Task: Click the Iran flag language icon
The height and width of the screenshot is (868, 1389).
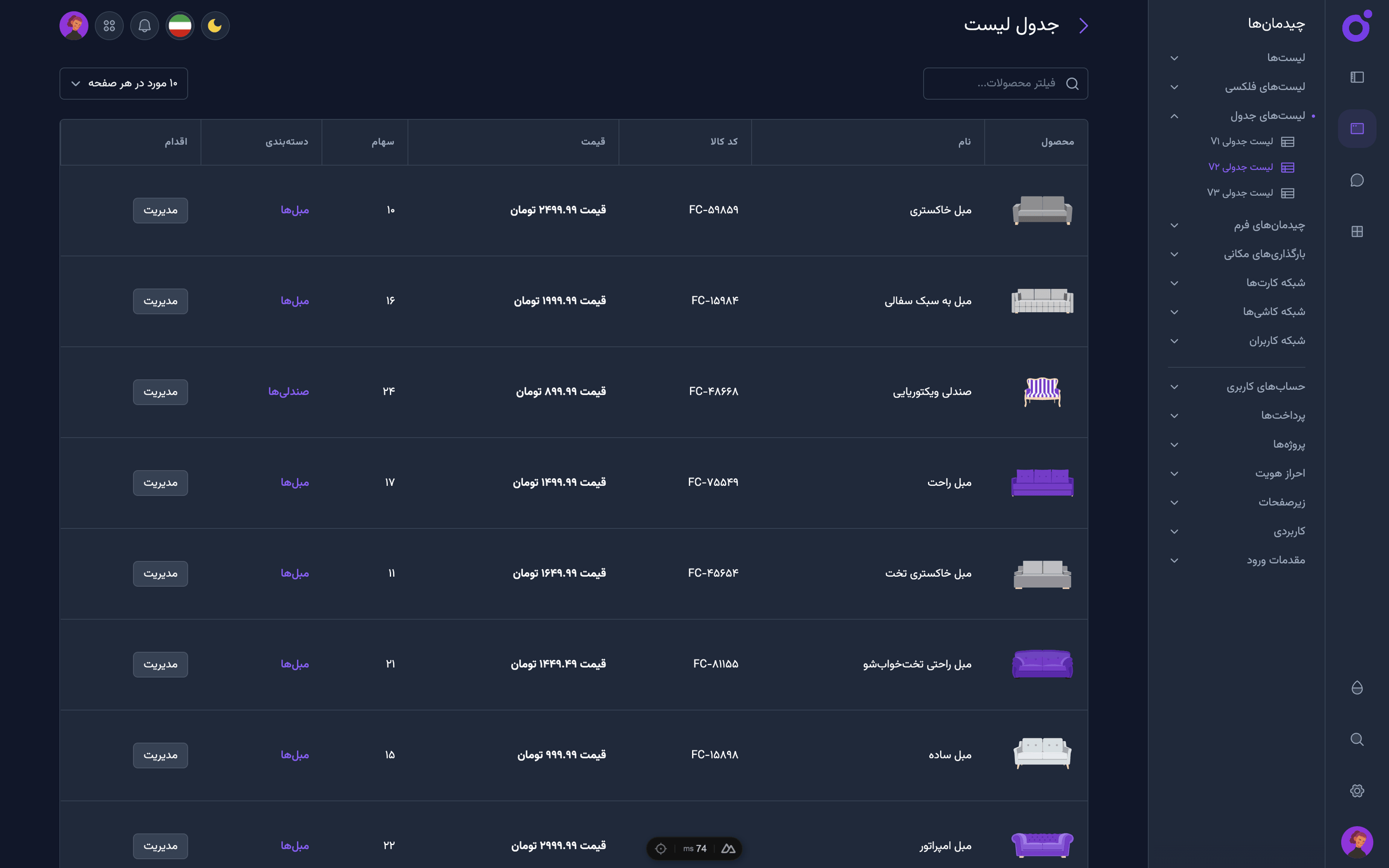Action: tap(180, 26)
